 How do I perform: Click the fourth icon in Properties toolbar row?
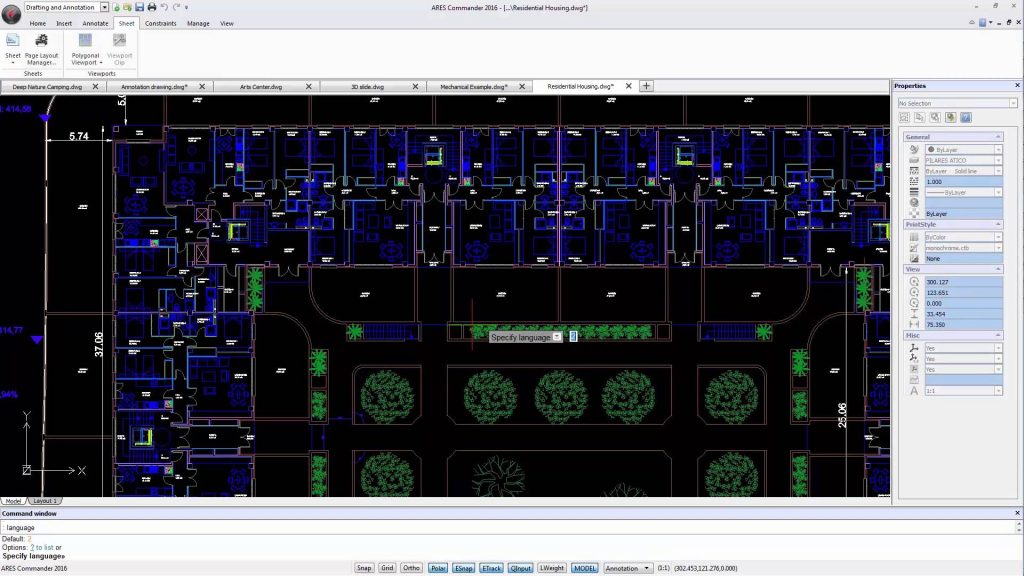(x=951, y=118)
